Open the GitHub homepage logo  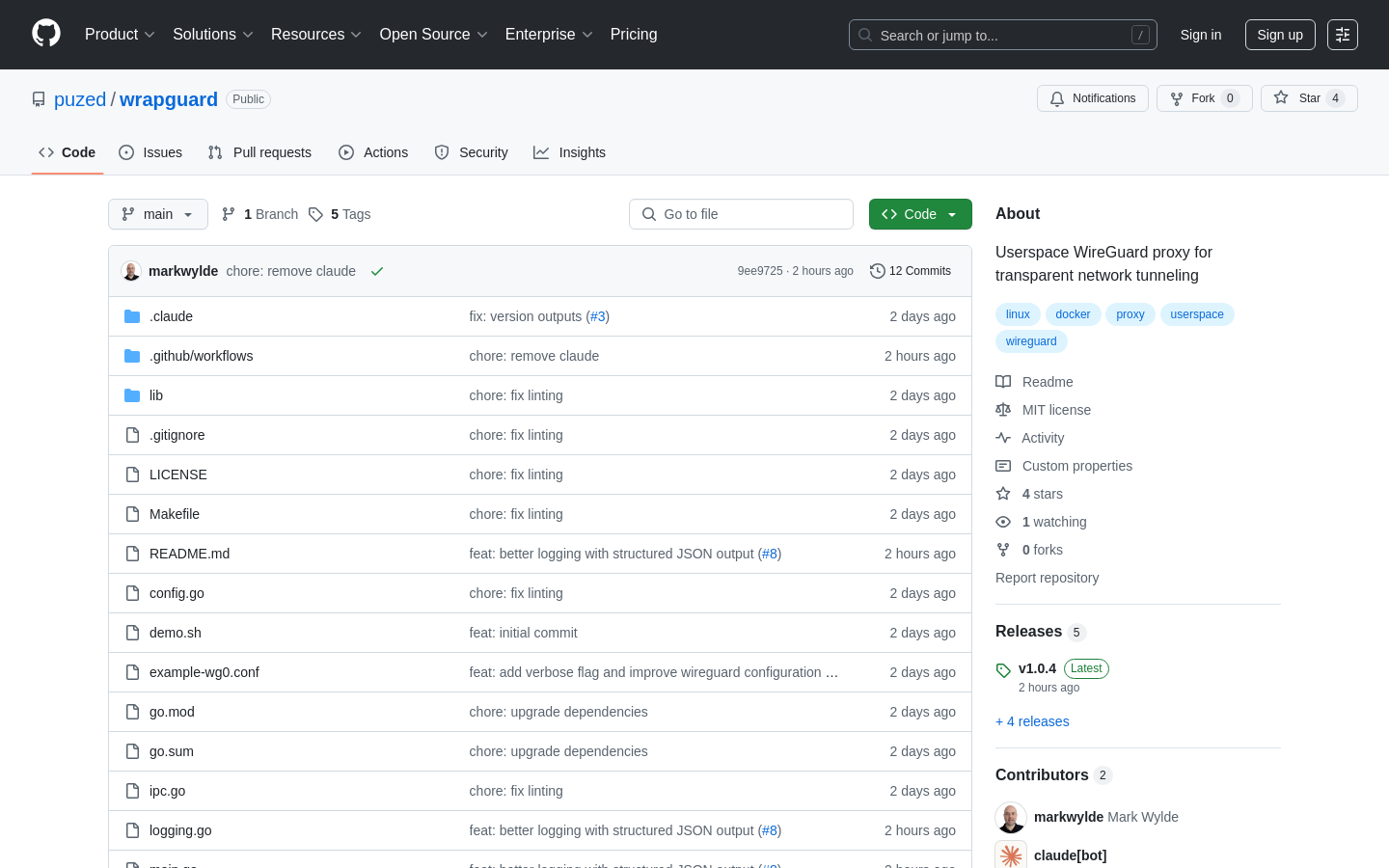[x=46, y=34]
